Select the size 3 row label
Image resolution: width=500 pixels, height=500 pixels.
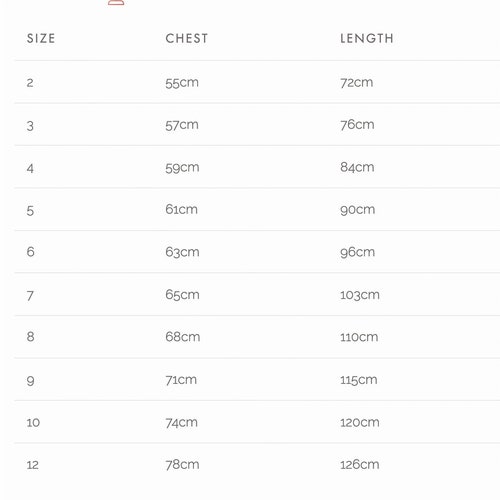coord(30,126)
